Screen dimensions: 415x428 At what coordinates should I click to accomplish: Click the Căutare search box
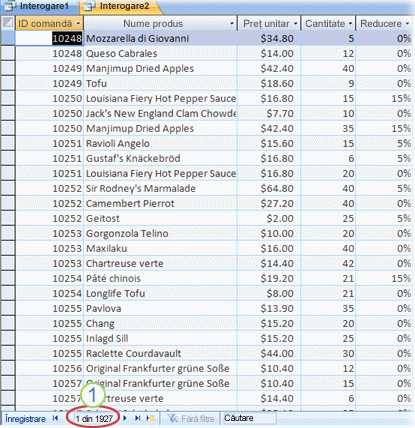coord(249,418)
